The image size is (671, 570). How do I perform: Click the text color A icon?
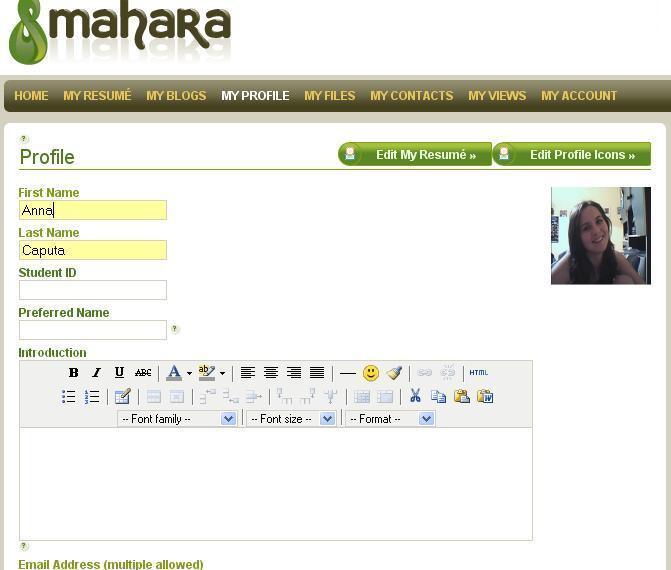click(174, 373)
